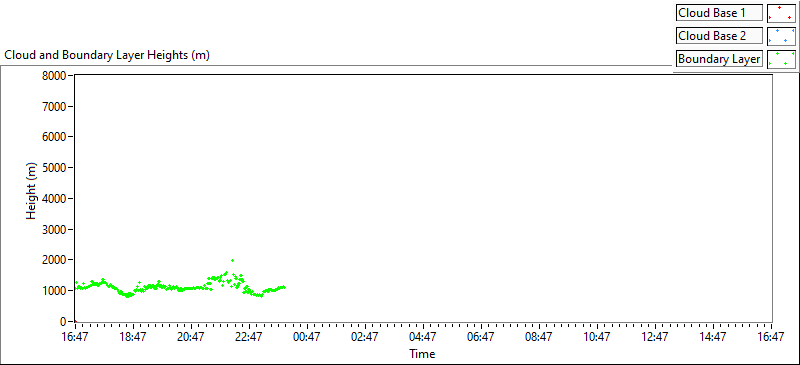Click the outlier green data point near 2000 m
The width and height of the screenshot is (800, 365).
click(x=233, y=260)
